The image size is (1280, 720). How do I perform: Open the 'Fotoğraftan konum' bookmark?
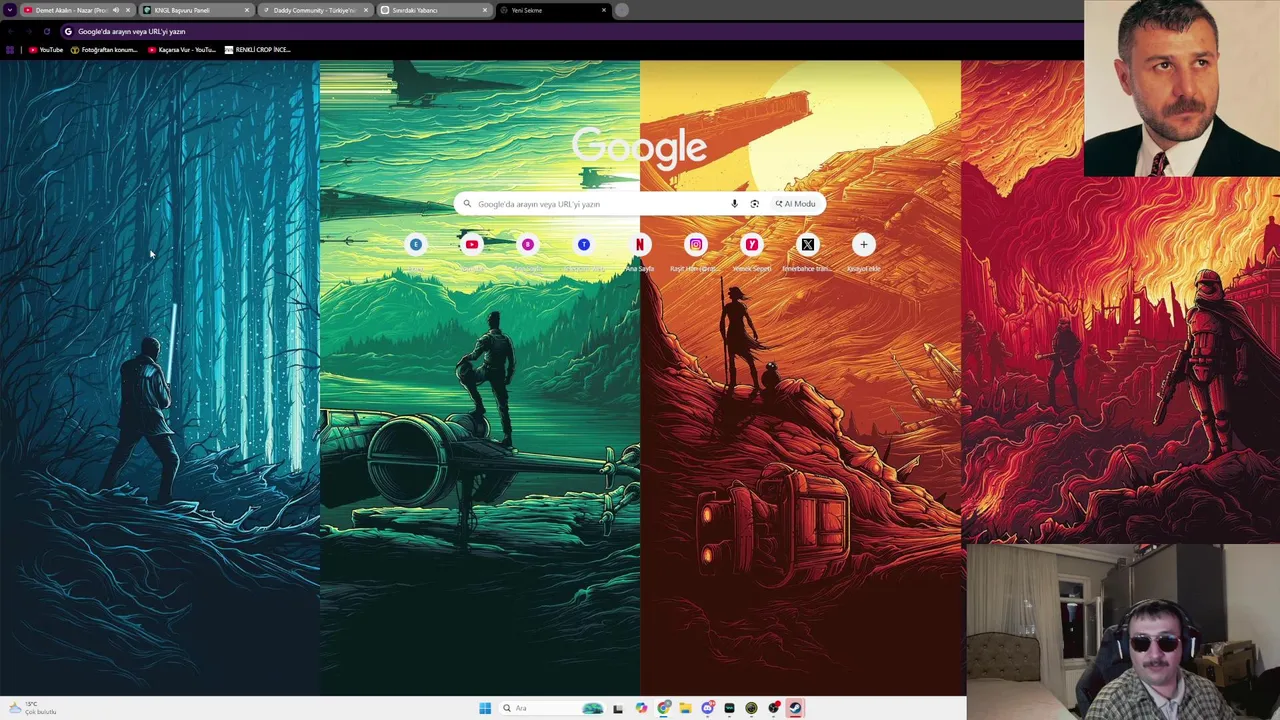[104, 49]
